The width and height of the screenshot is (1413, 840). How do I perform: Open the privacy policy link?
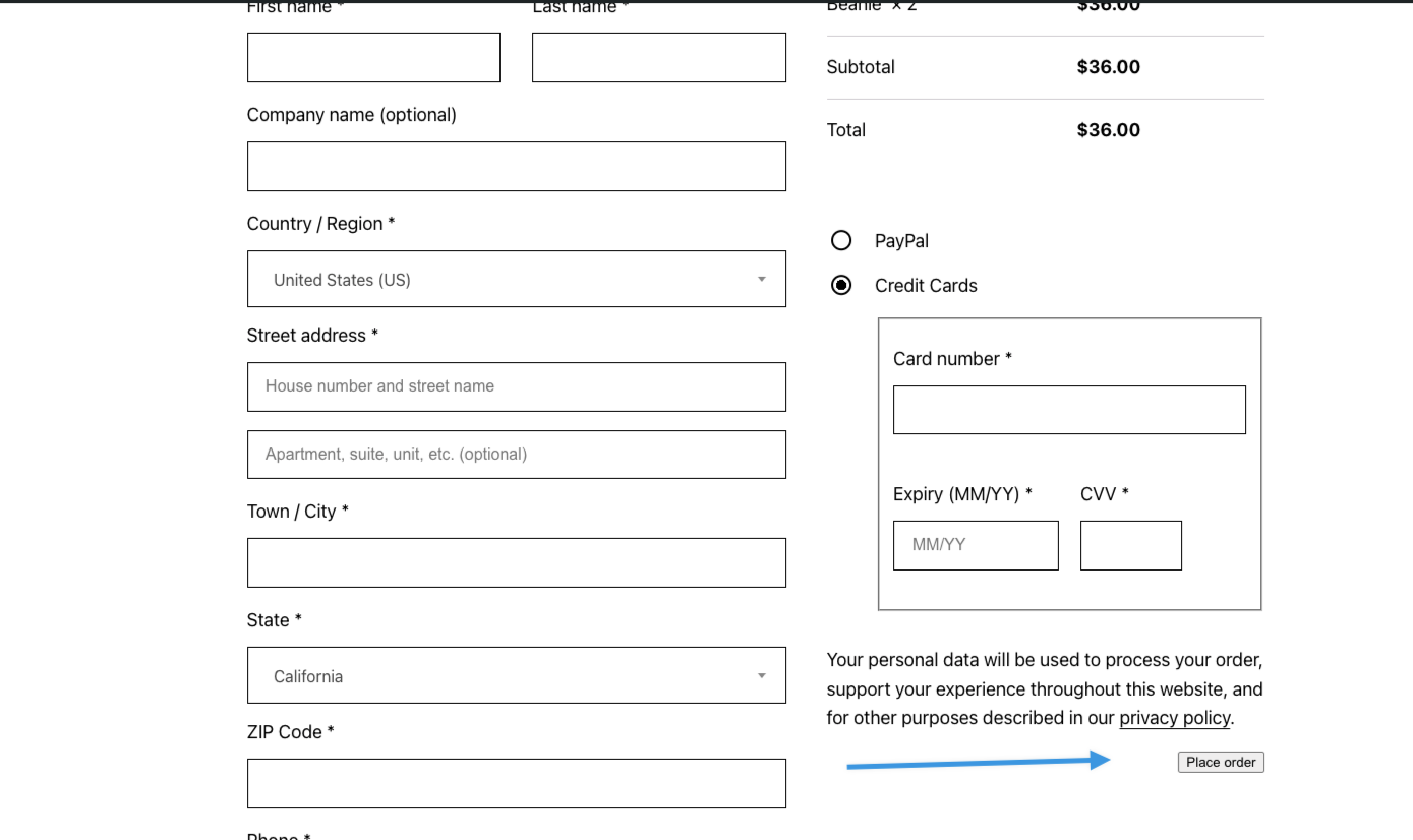1173,717
